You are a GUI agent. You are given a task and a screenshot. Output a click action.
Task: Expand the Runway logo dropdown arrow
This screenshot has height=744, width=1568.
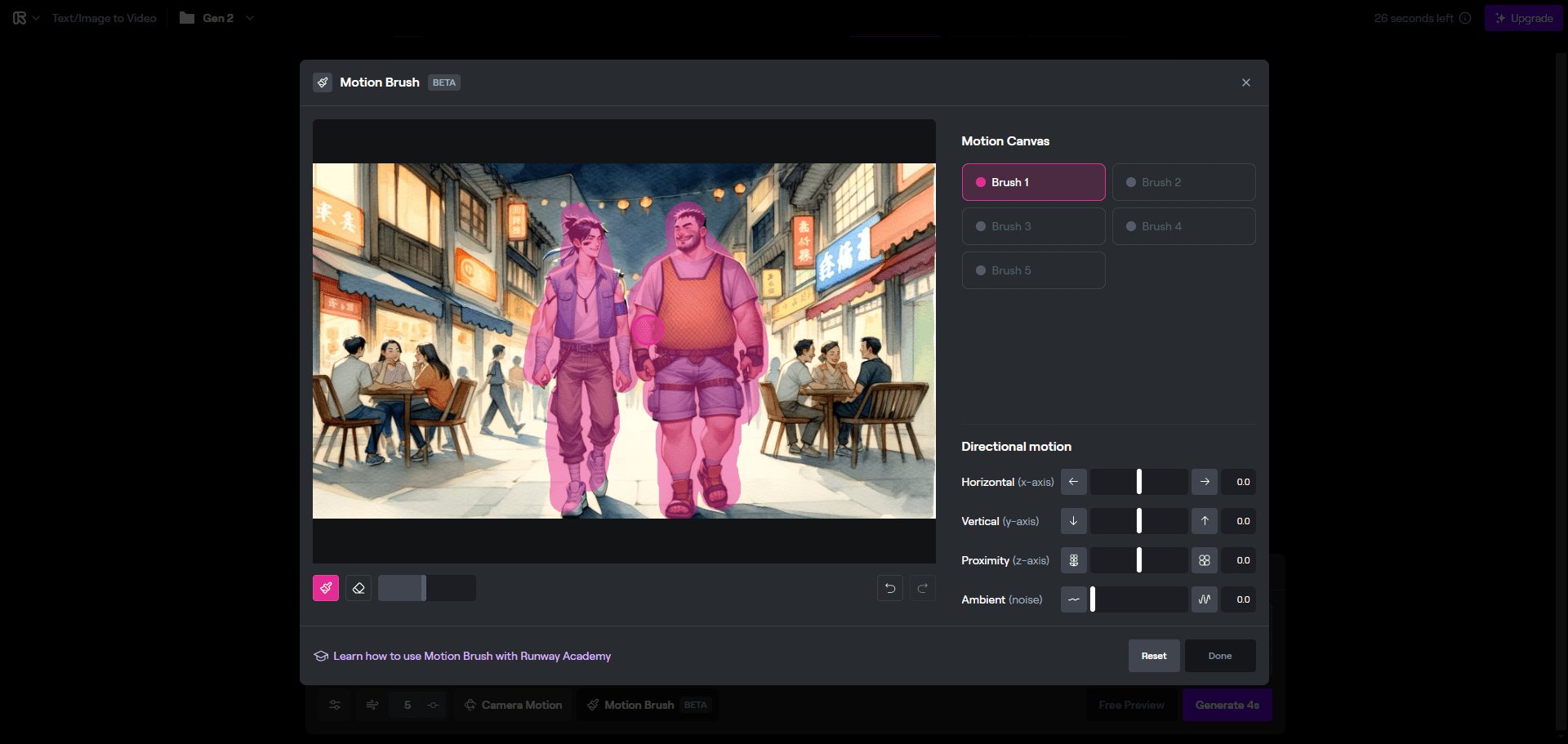tap(36, 18)
